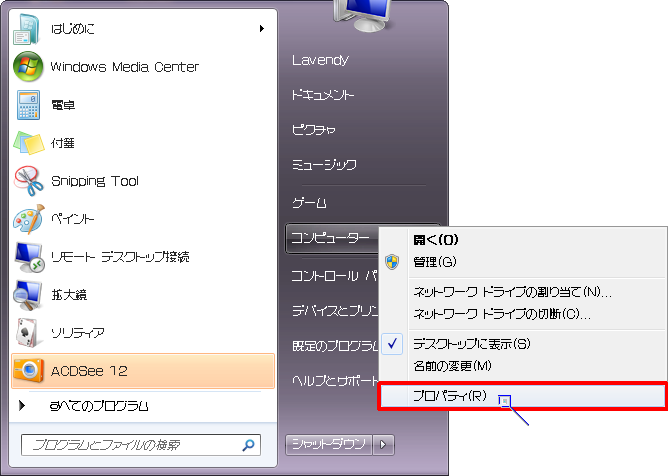Select プロパティ(R) in the context menu
The height and width of the screenshot is (476, 668).
450,396
